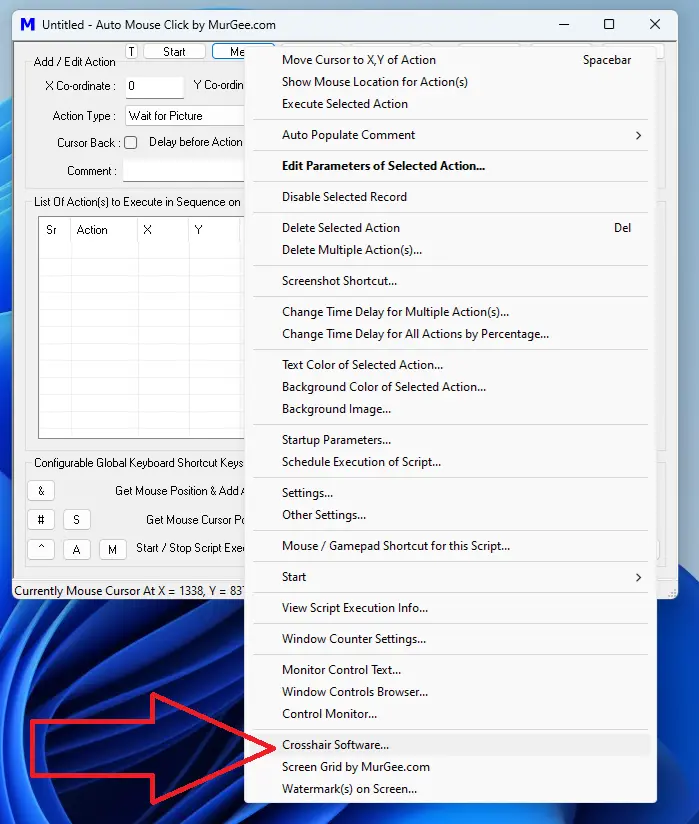Viewport: 699px width, 824px height.
Task: Open Window Counter Settings
Action: point(451,640)
